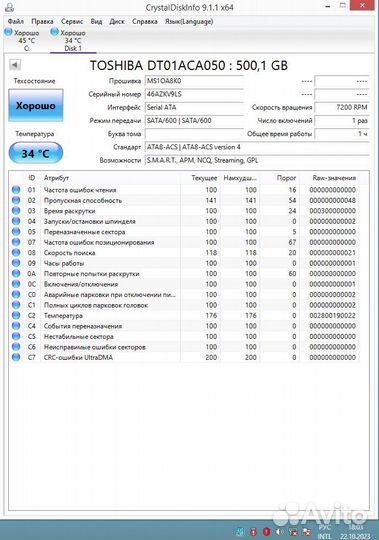Screen dimensions: 379x540
Task: Select the Disk 1 tab at 34 °C
Action: pyautogui.click(x=73, y=40)
